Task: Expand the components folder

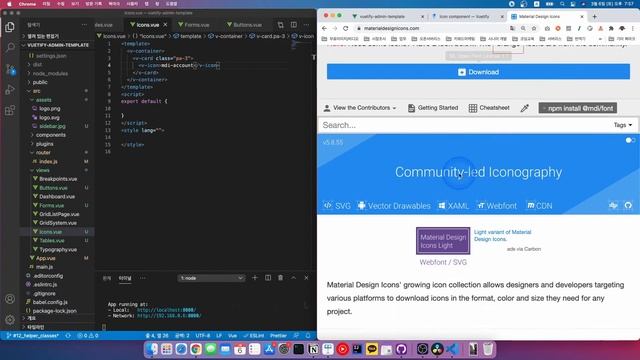Action: click(x=51, y=135)
